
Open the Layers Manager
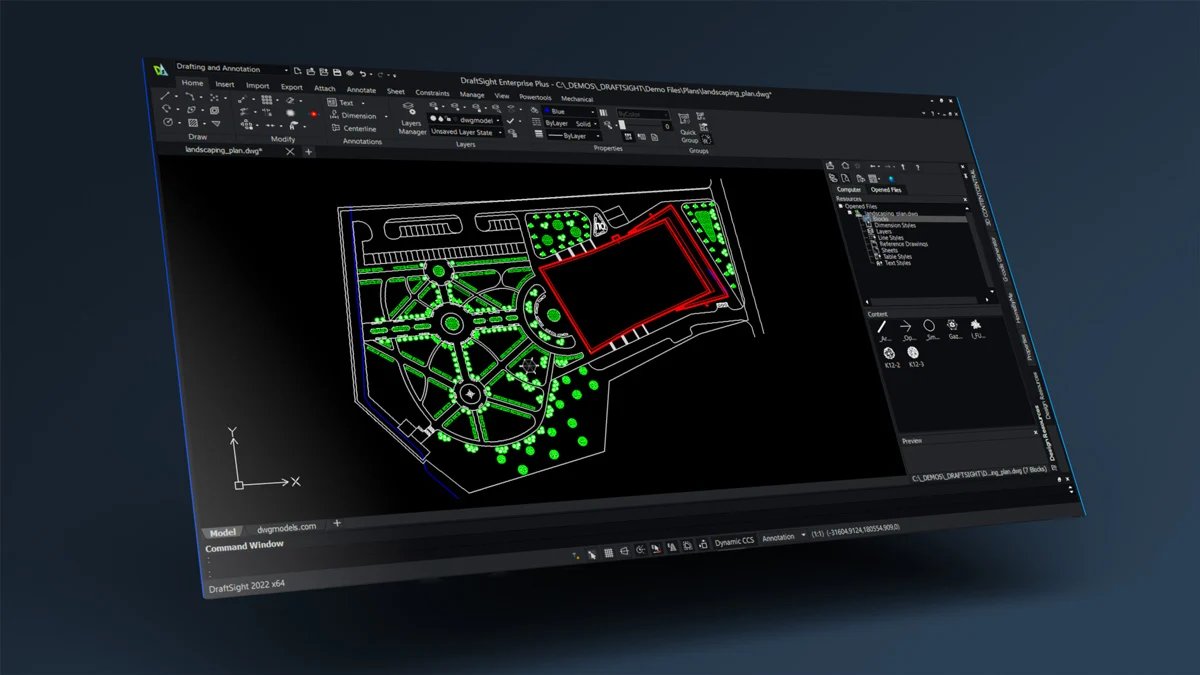(411, 120)
